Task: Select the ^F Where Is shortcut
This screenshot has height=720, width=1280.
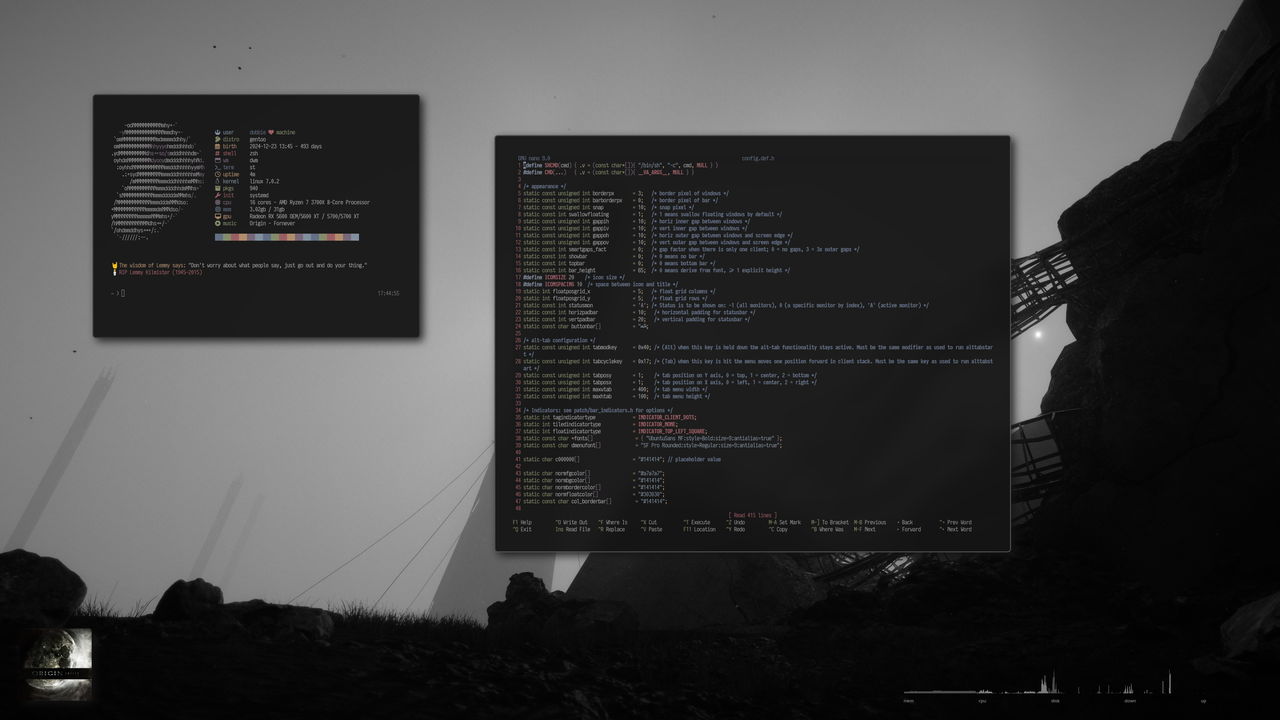Action: point(613,522)
